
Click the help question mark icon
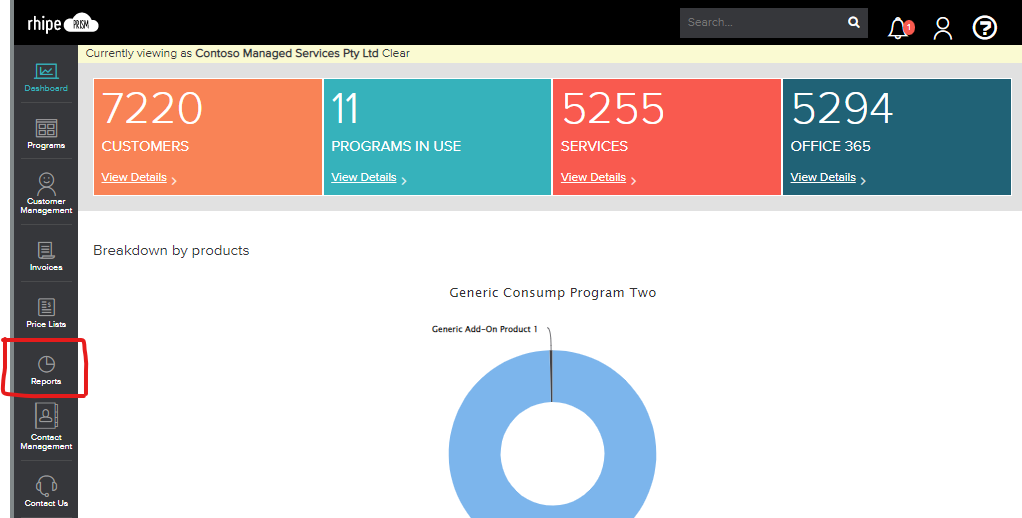tap(985, 28)
